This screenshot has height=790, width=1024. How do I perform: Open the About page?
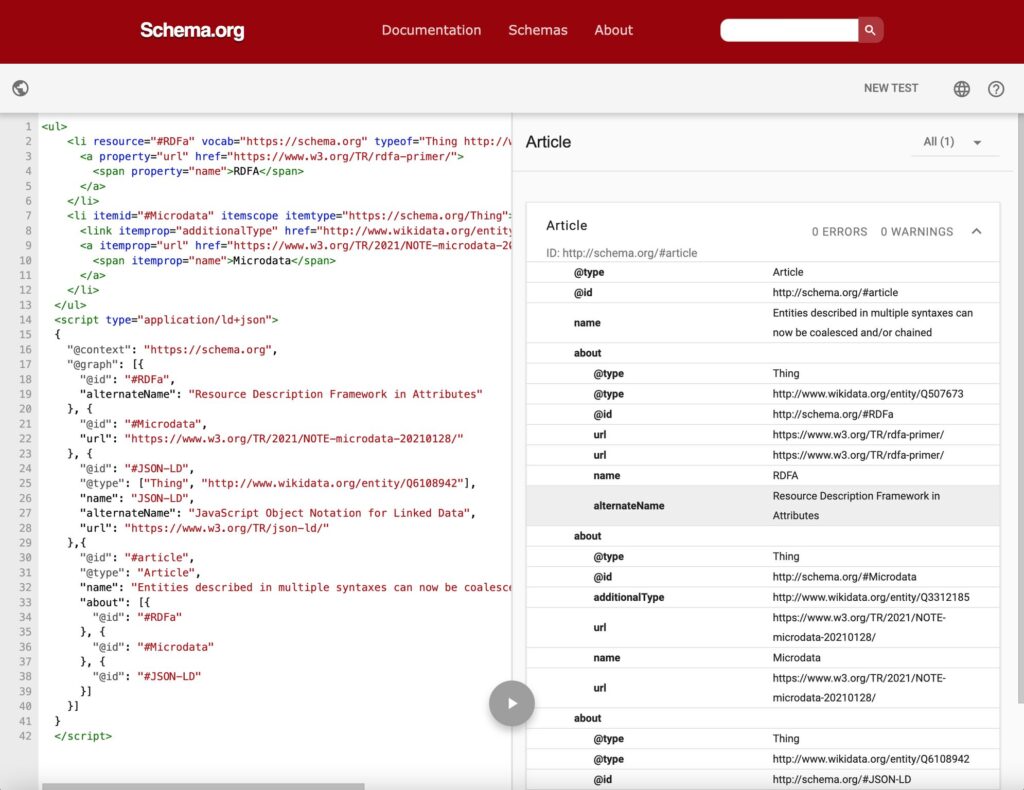pos(613,30)
